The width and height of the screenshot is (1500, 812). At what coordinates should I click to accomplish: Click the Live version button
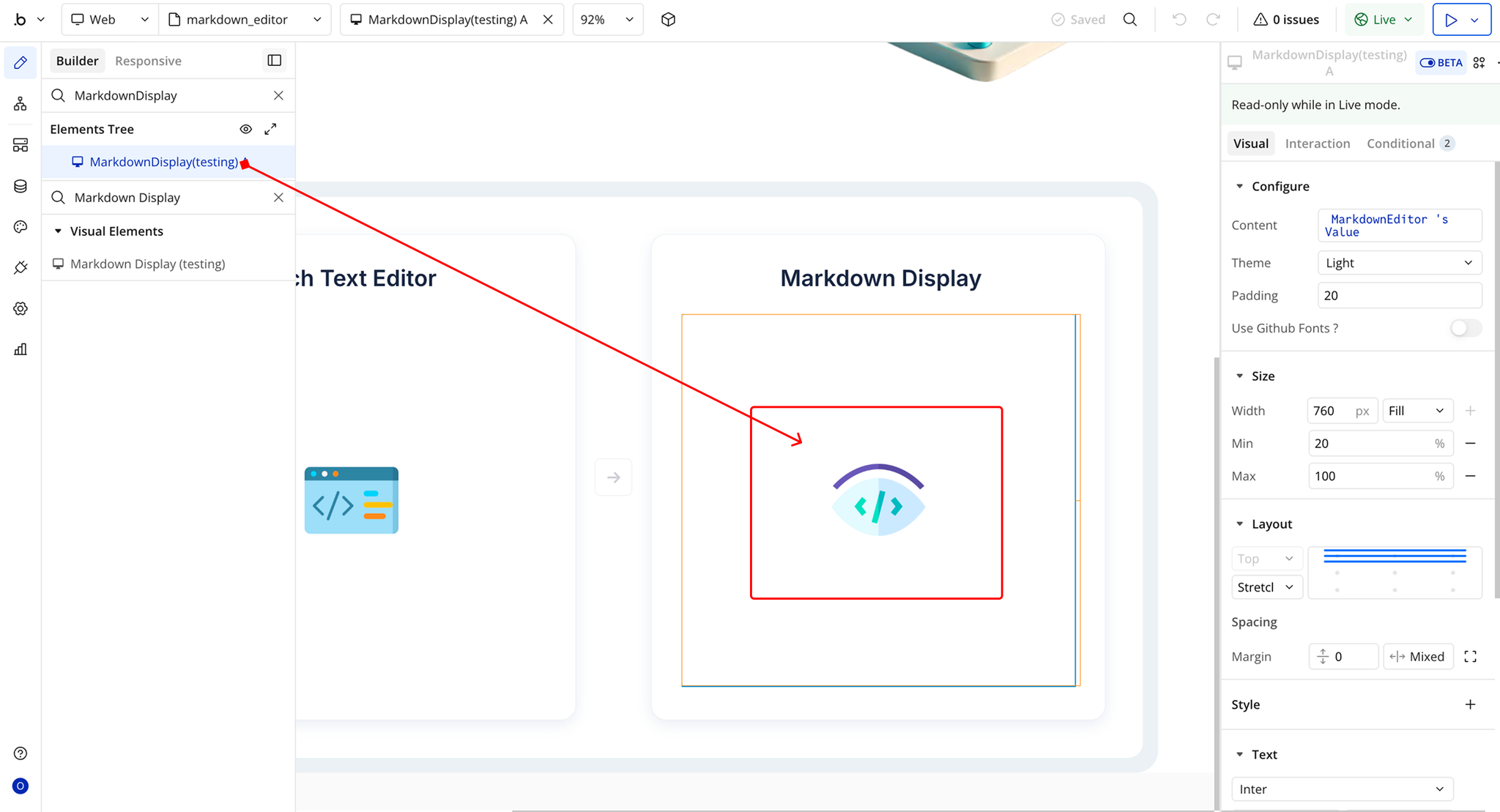1383,20
